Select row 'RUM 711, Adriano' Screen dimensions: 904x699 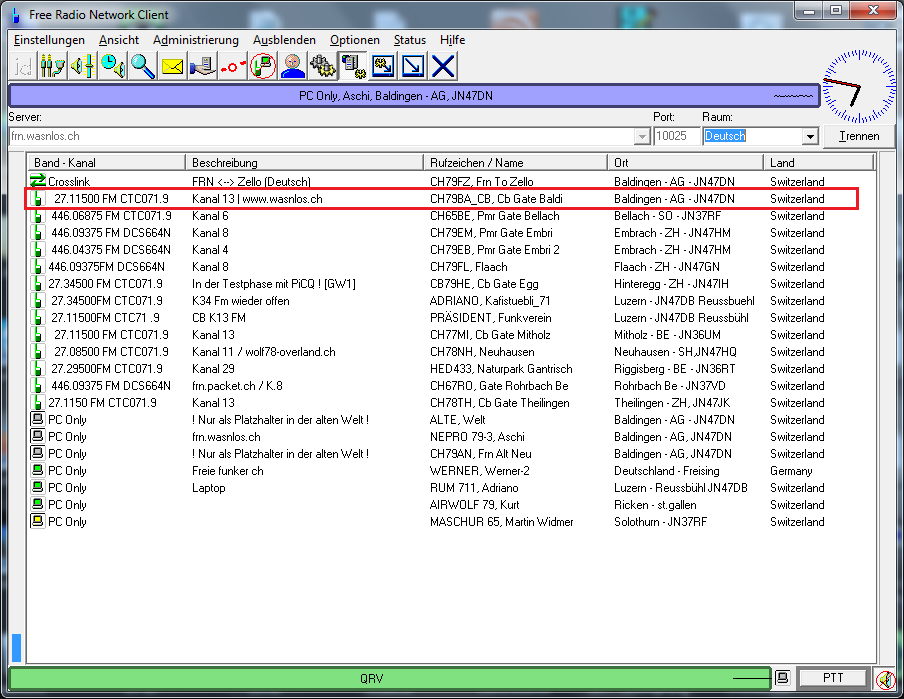point(451,488)
